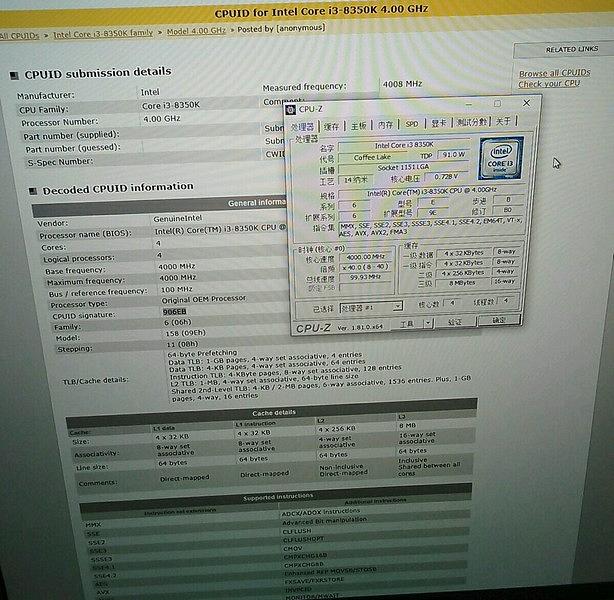This screenshot has height=600, width=614.
Task: Open the 关于 tab
Action: (x=503, y=121)
